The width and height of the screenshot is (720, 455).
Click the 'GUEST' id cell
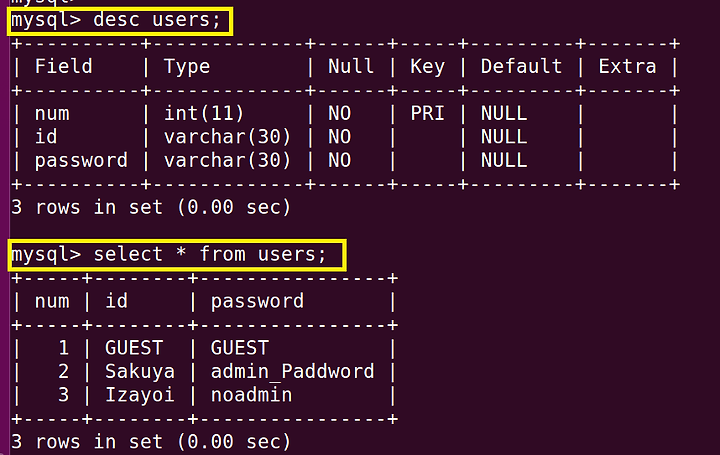point(134,348)
